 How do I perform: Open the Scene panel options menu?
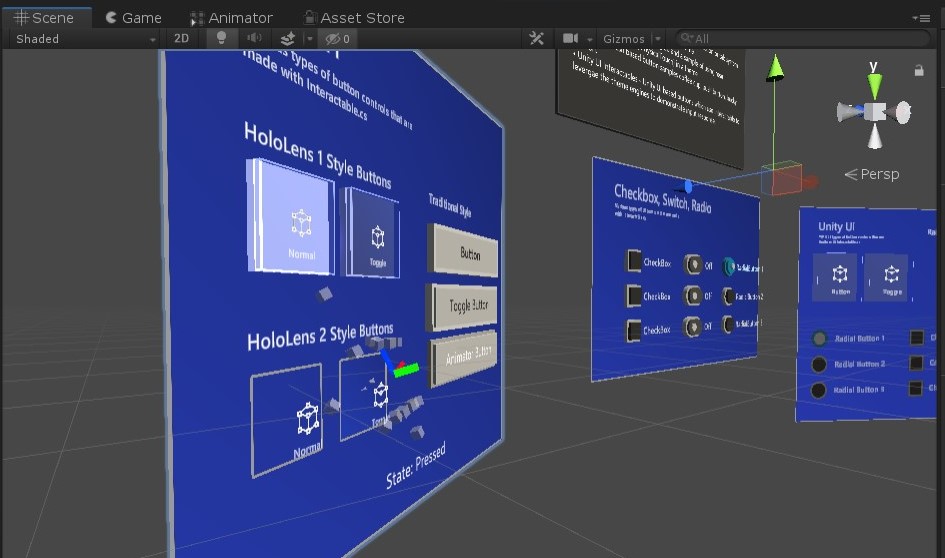(921, 18)
